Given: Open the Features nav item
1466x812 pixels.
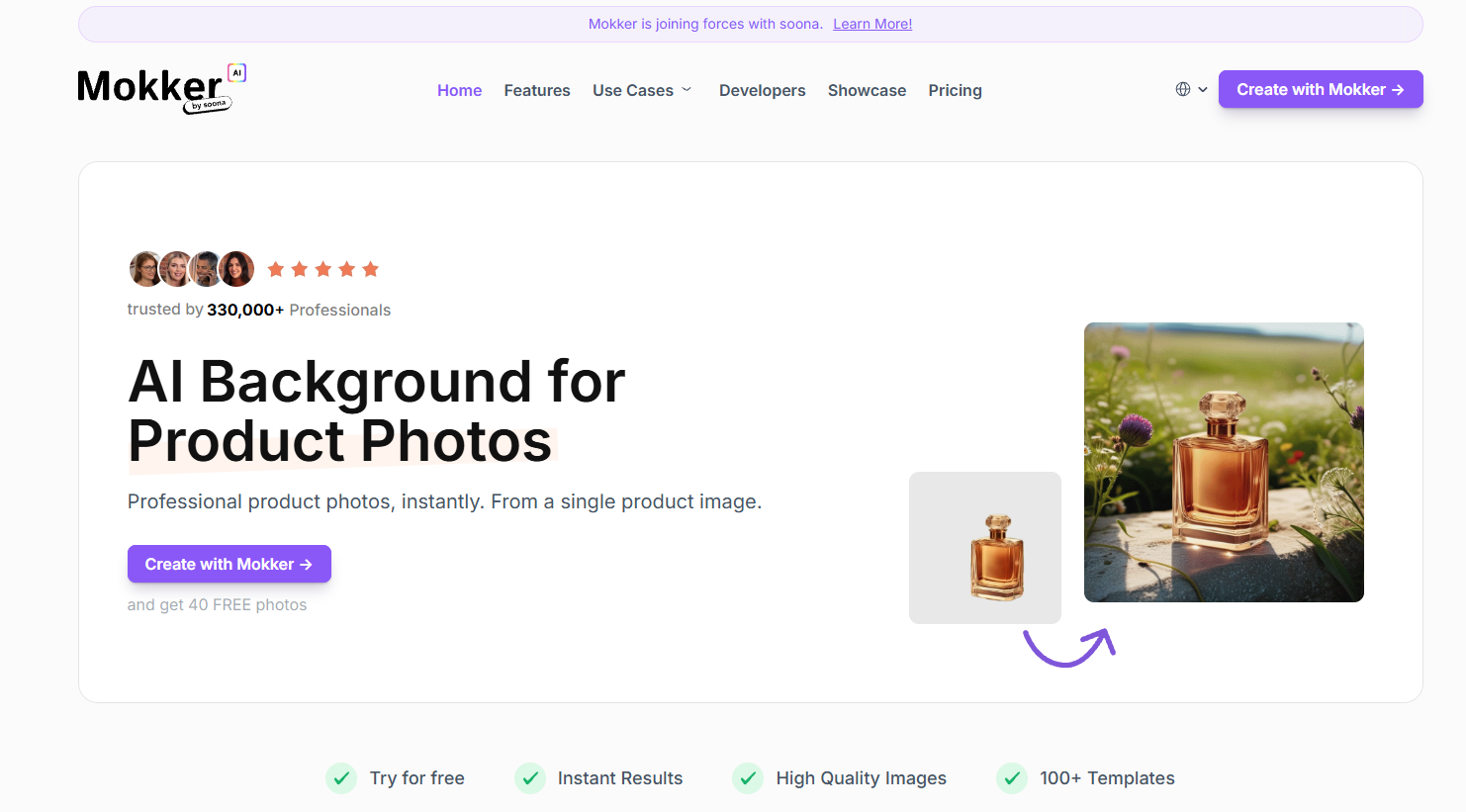Looking at the screenshot, I should click(537, 90).
